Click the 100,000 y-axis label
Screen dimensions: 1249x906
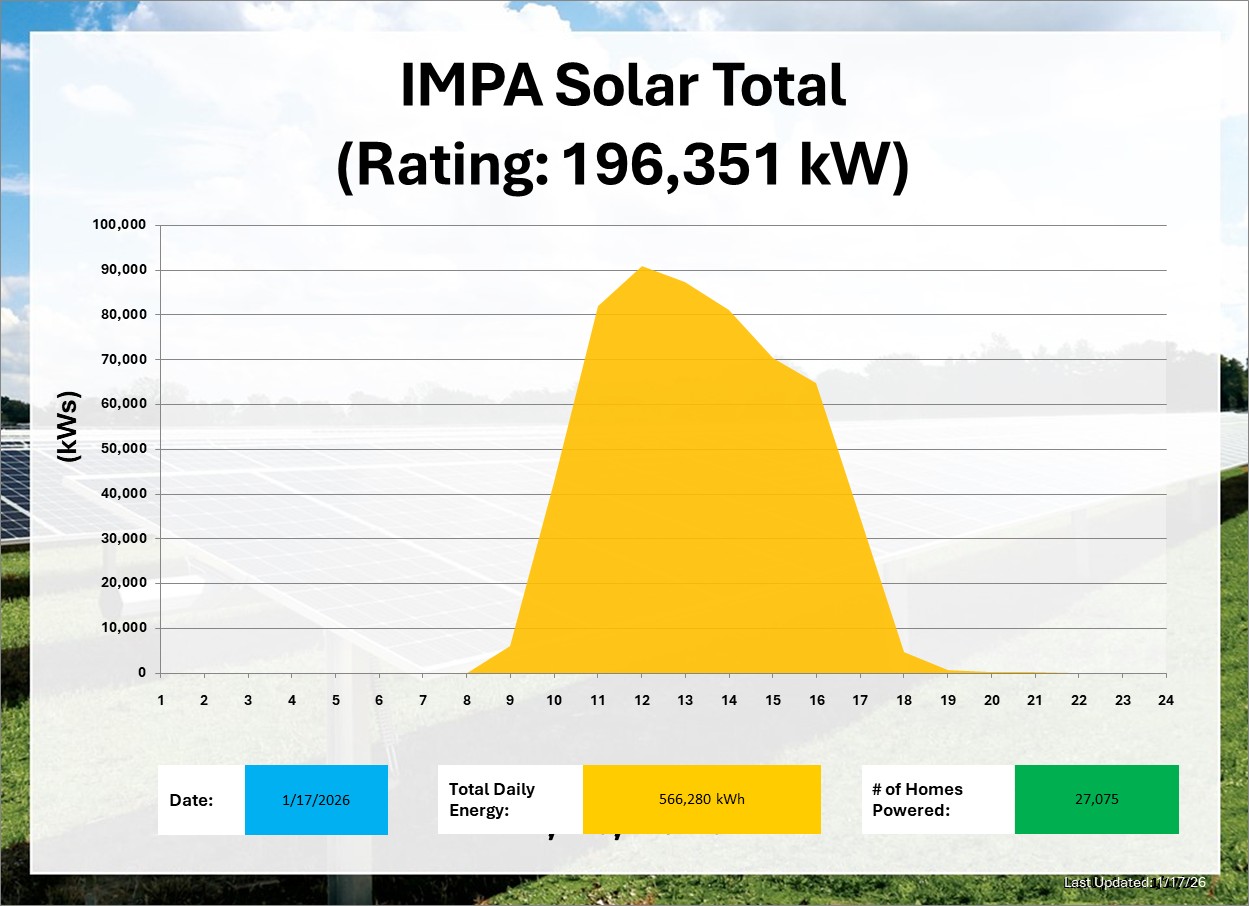pyautogui.click(x=120, y=225)
